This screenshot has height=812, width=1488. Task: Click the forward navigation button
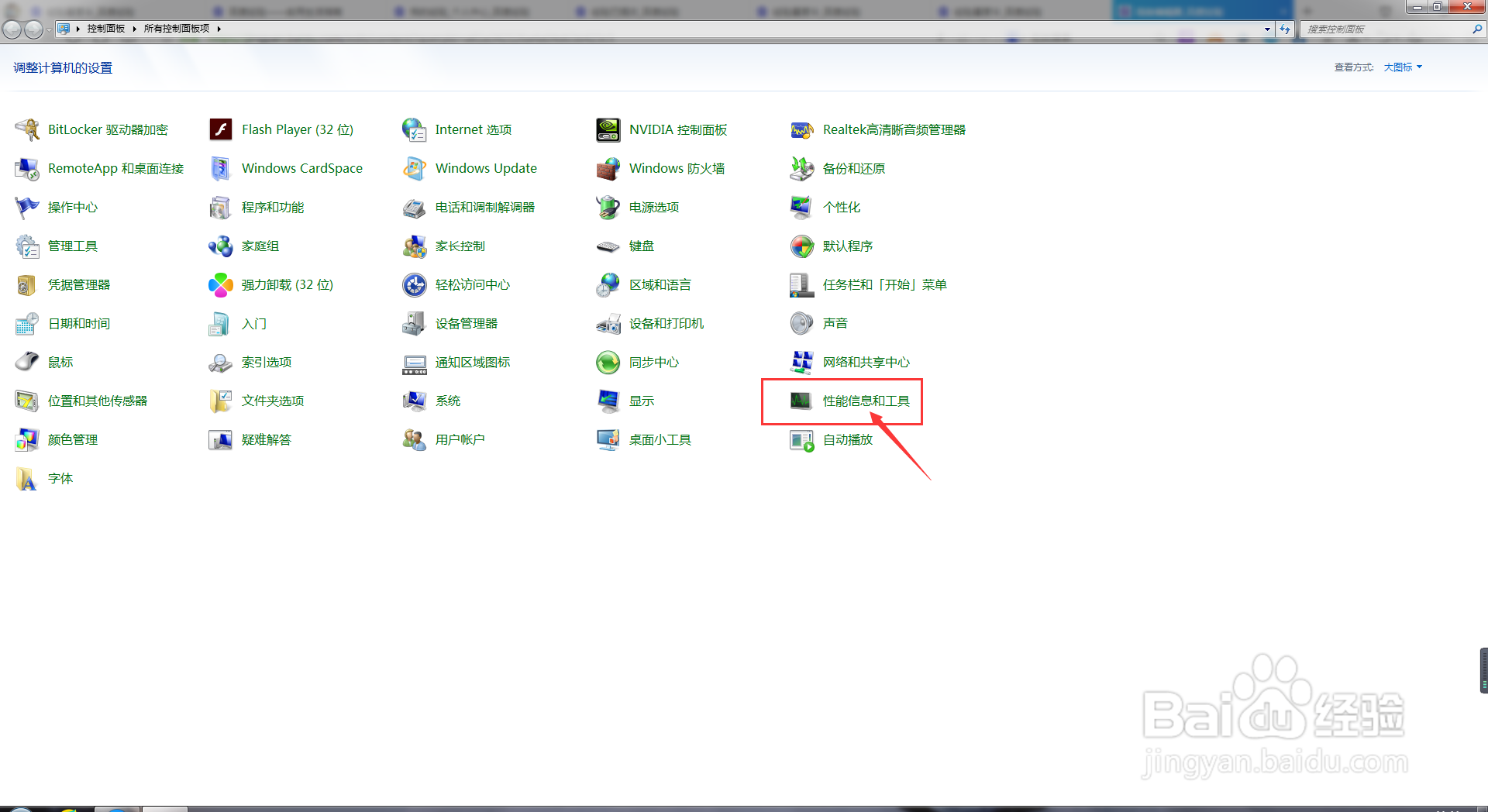pos(33,29)
